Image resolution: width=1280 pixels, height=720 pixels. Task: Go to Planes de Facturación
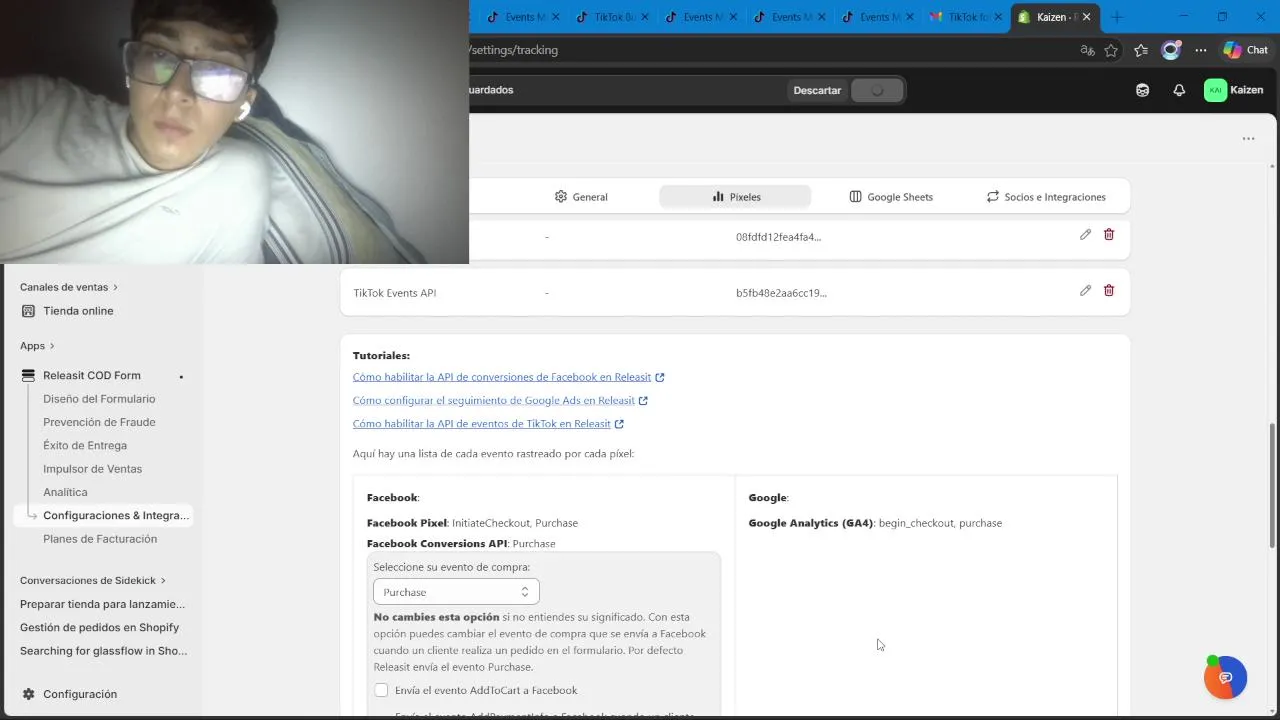(100, 539)
